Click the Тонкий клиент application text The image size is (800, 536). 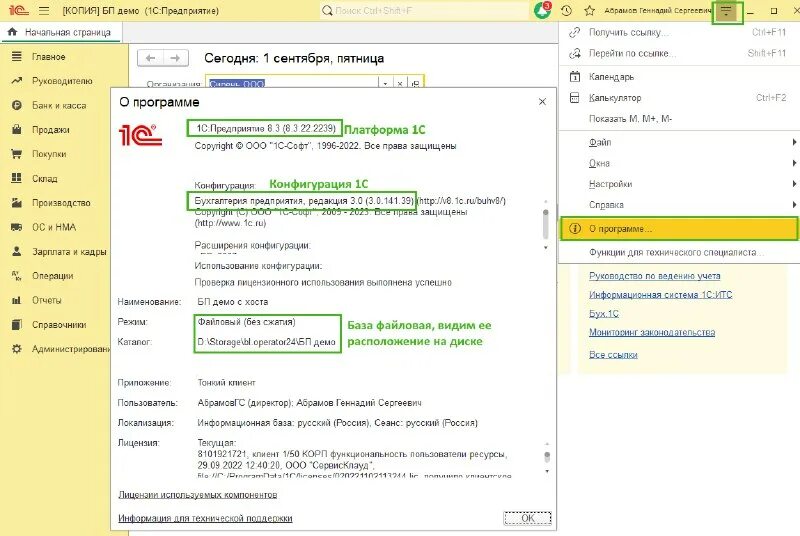227,382
